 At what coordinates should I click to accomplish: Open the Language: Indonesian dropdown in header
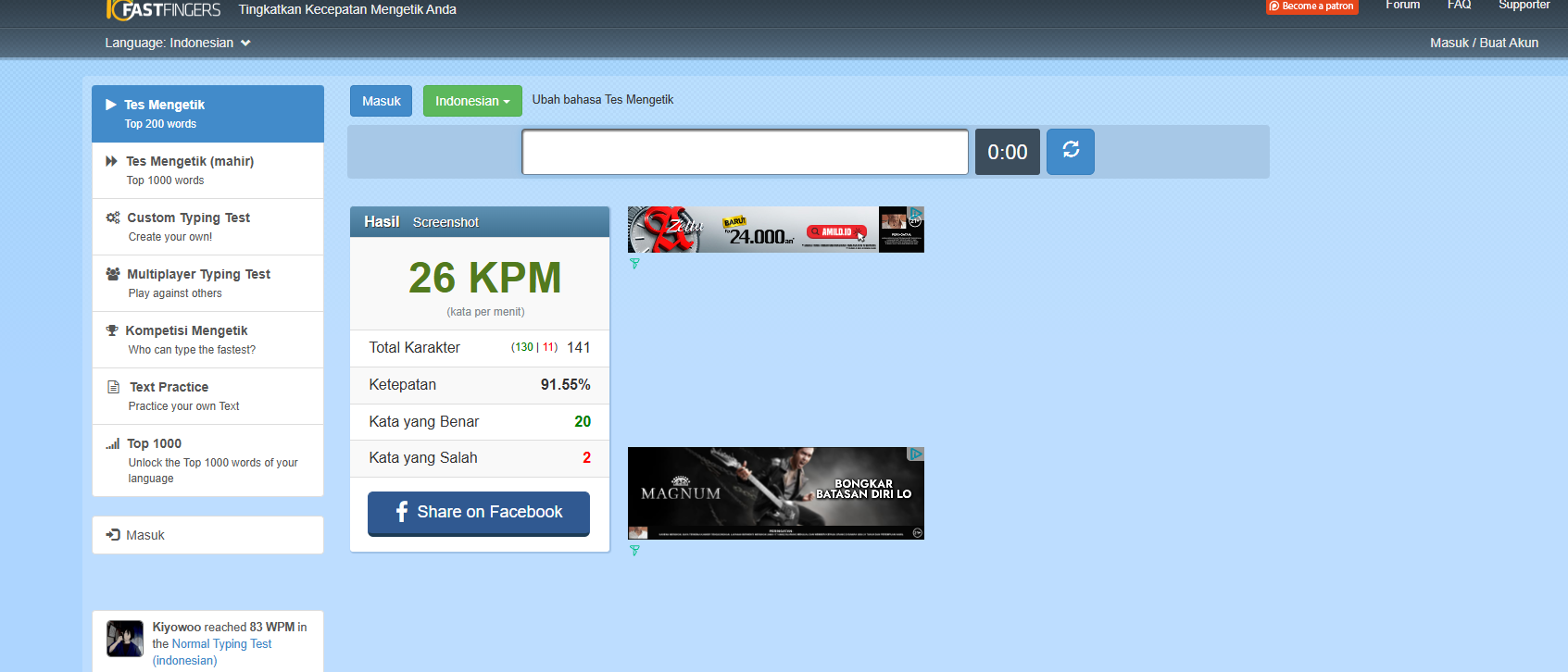178,43
